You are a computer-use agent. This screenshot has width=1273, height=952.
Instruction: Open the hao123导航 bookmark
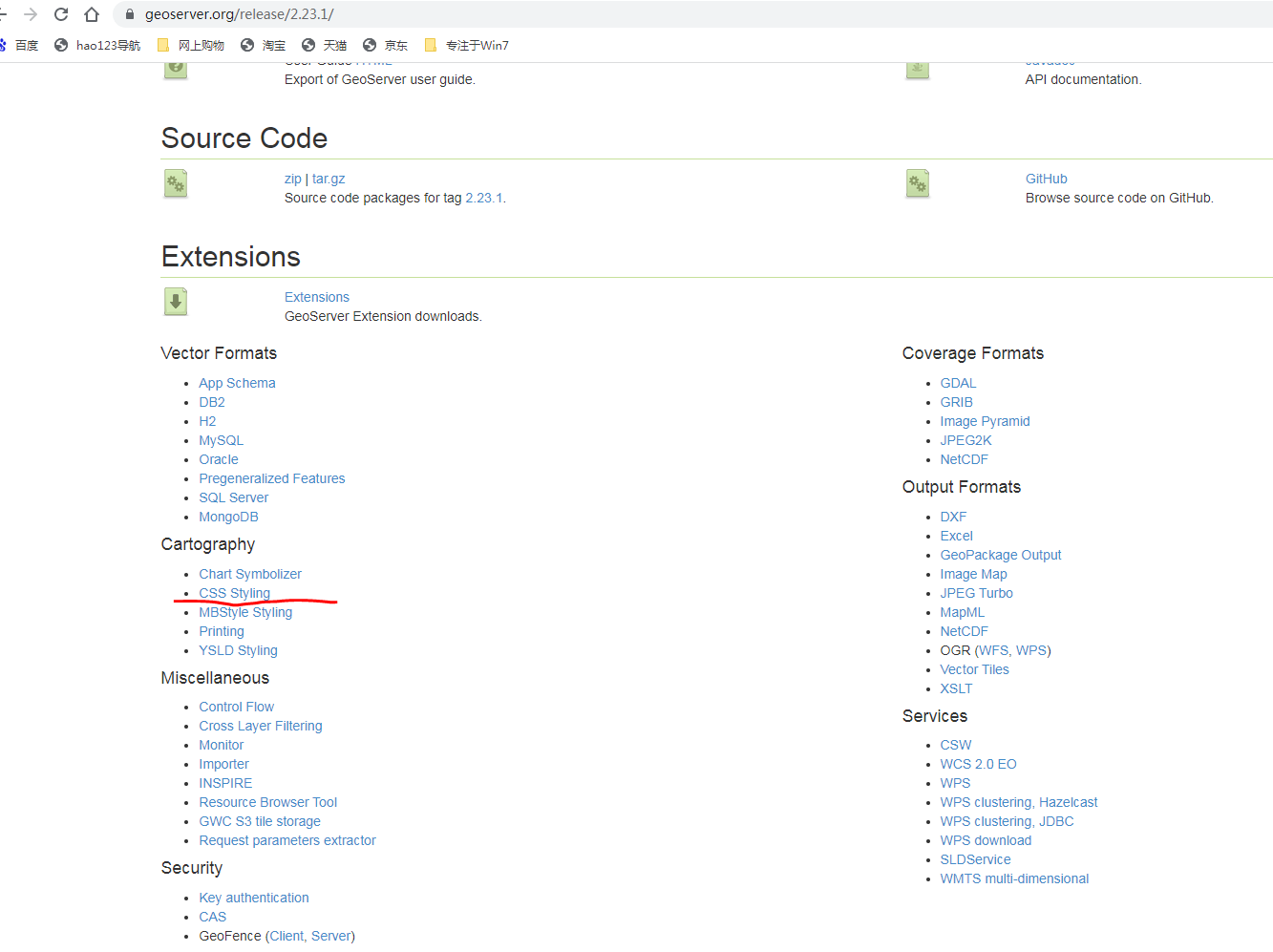97,45
